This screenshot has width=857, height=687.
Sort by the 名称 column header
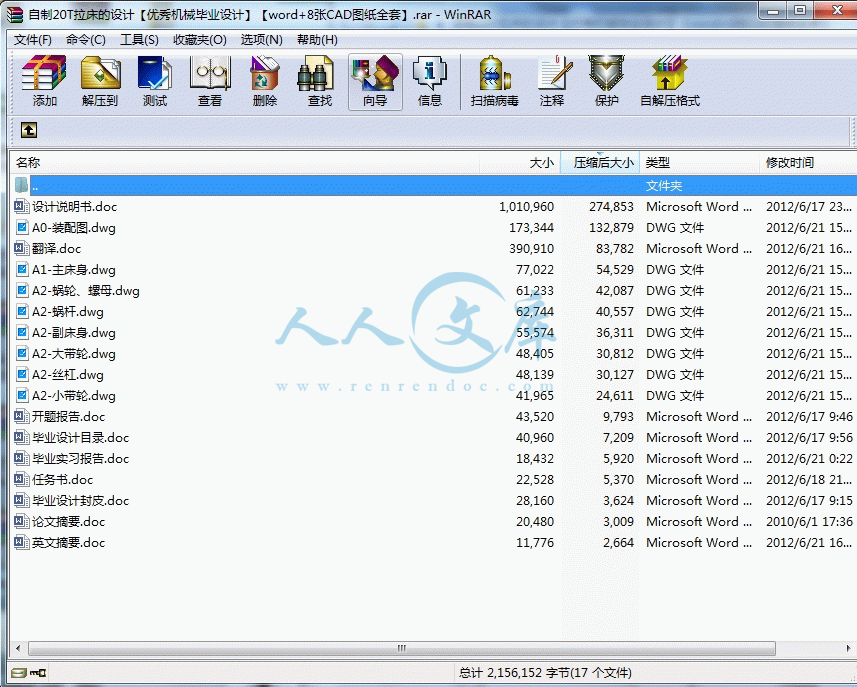[x=244, y=162]
